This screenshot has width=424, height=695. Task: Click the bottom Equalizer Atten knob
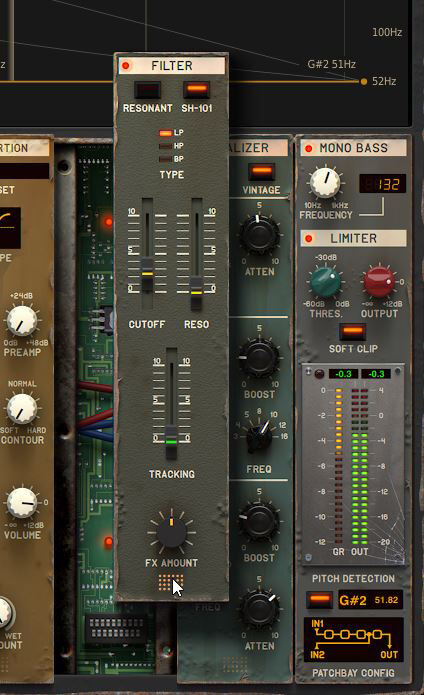point(259,609)
